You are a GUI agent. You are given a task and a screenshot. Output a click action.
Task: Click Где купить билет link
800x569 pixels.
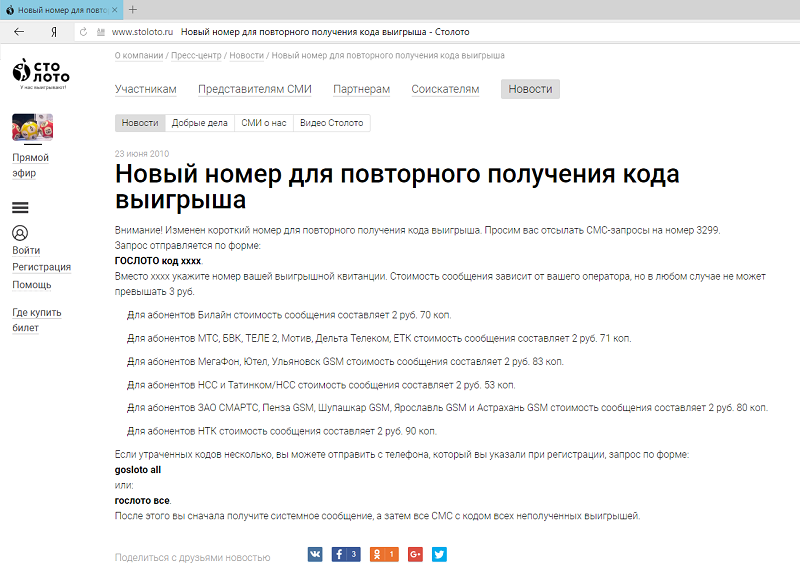(x=37, y=319)
